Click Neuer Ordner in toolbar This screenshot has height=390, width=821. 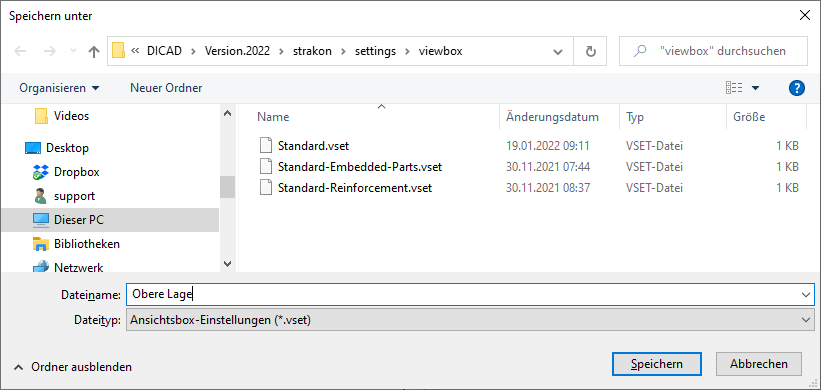pos(166,88)
